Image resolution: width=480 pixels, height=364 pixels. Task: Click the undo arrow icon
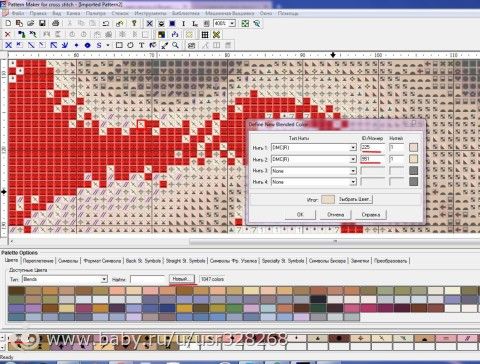106,23
